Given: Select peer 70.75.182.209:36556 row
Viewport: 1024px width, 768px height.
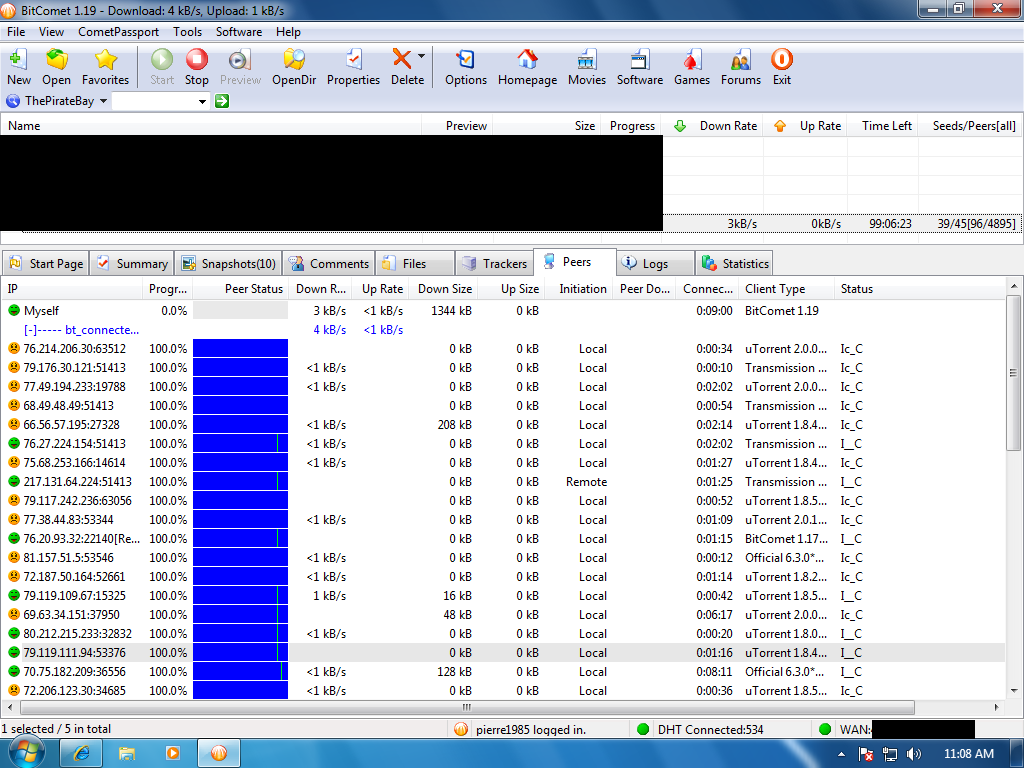Looking at the screenshot, I should pos(503,671).
